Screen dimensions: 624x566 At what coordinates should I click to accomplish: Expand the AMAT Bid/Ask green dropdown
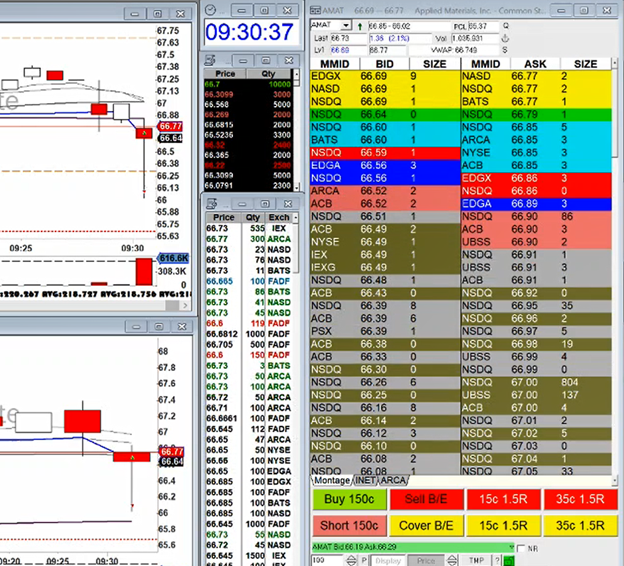pos(510,548)
